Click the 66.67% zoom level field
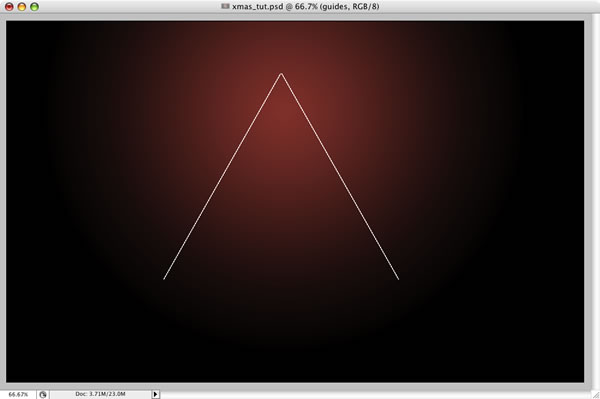This screenshot has height=399, width=600. [18, 394]
